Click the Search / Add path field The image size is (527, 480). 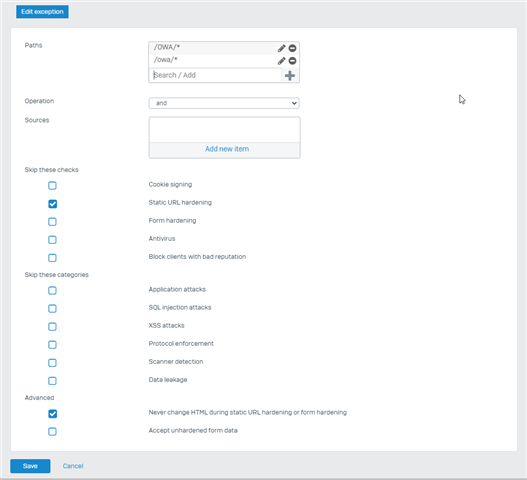(x=215, y=75)
